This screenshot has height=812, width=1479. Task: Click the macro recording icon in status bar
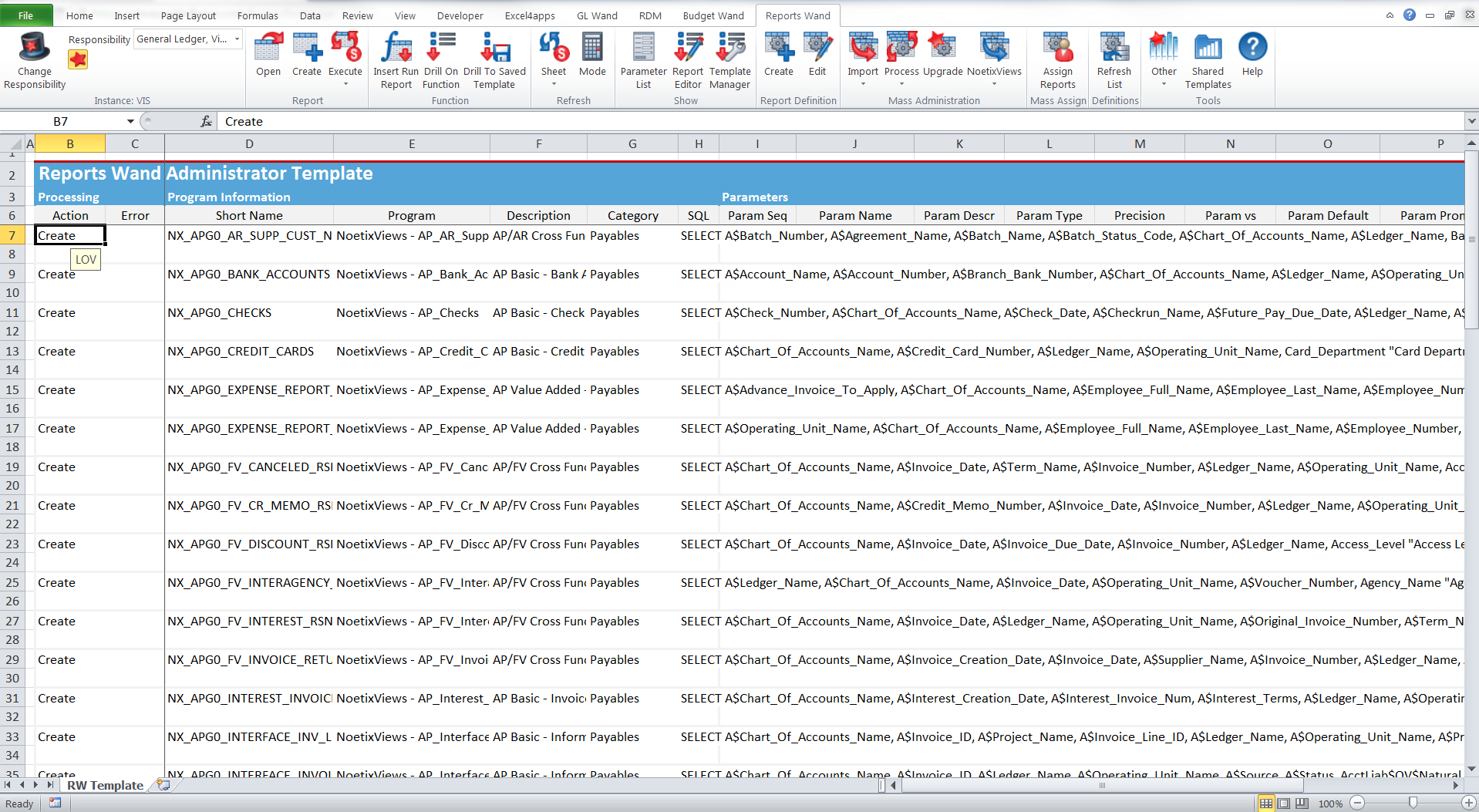tap(56, 803)
